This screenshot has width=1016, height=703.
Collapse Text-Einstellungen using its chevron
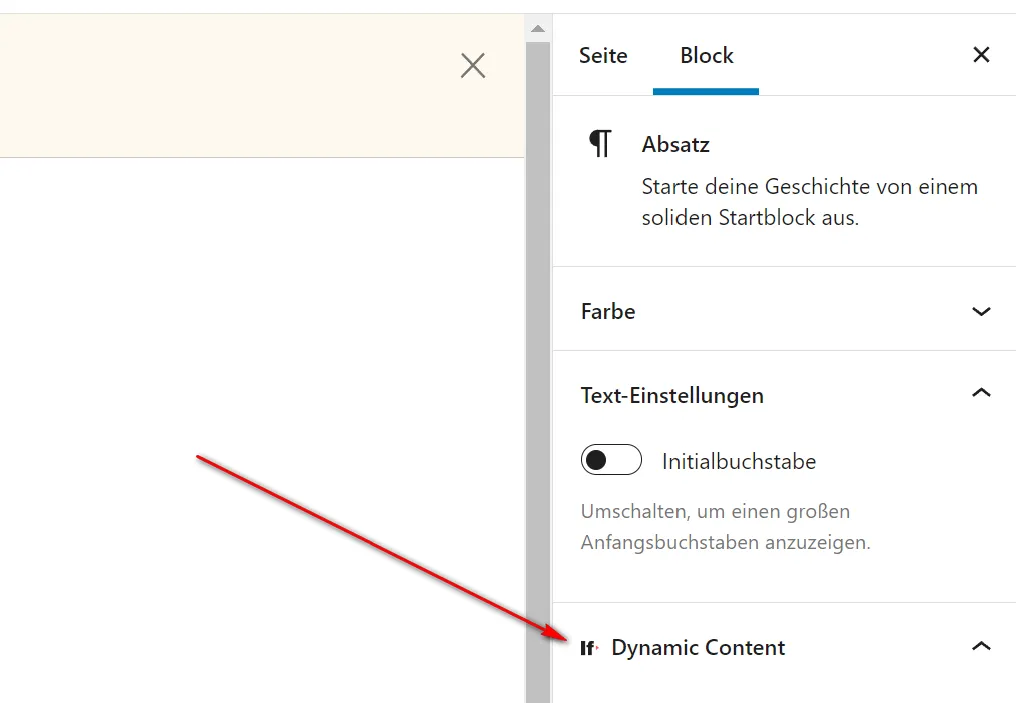pos(981,393)
